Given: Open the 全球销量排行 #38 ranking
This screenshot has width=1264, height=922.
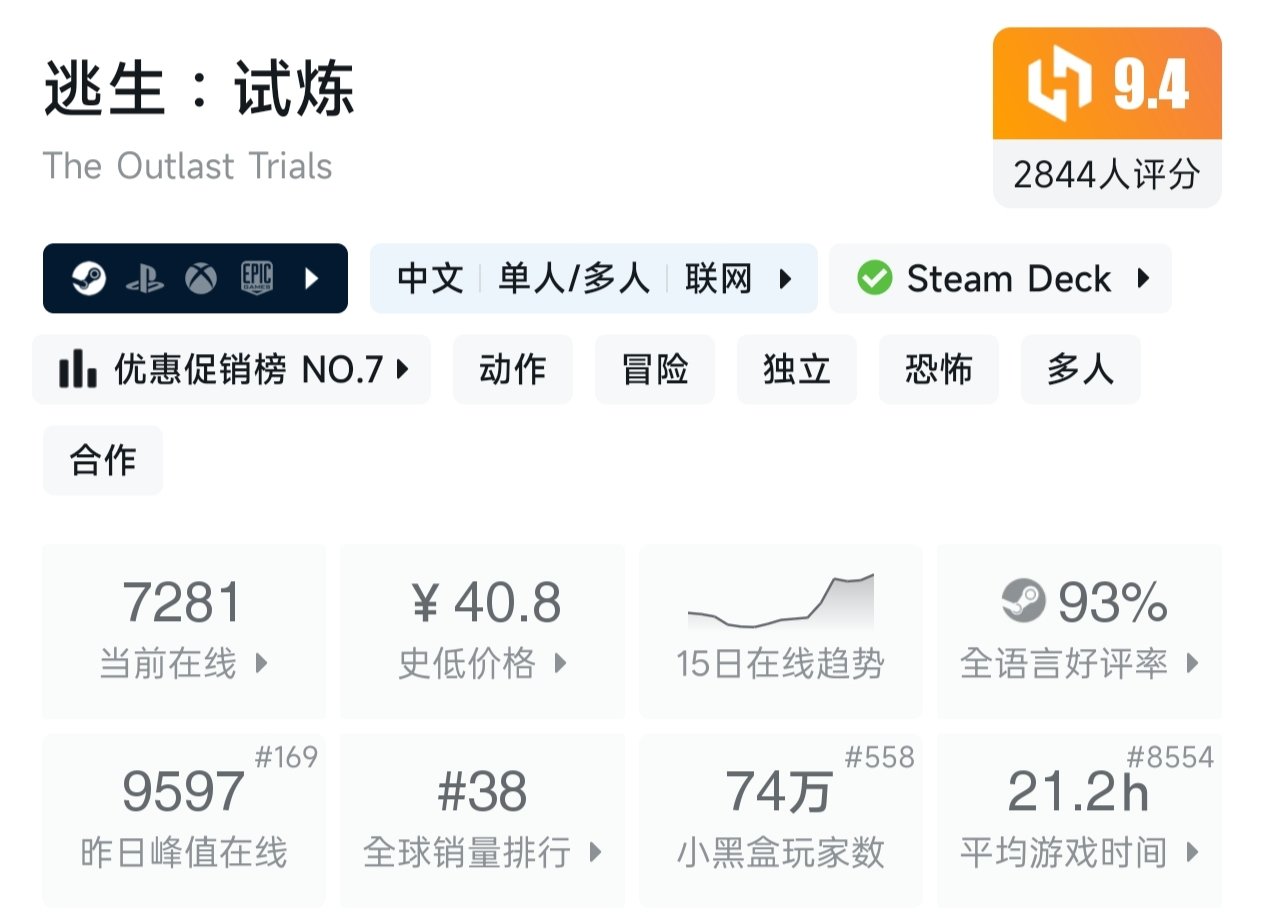Looking at the screenshot, I should pyautogui.click(x=484, y=820).
